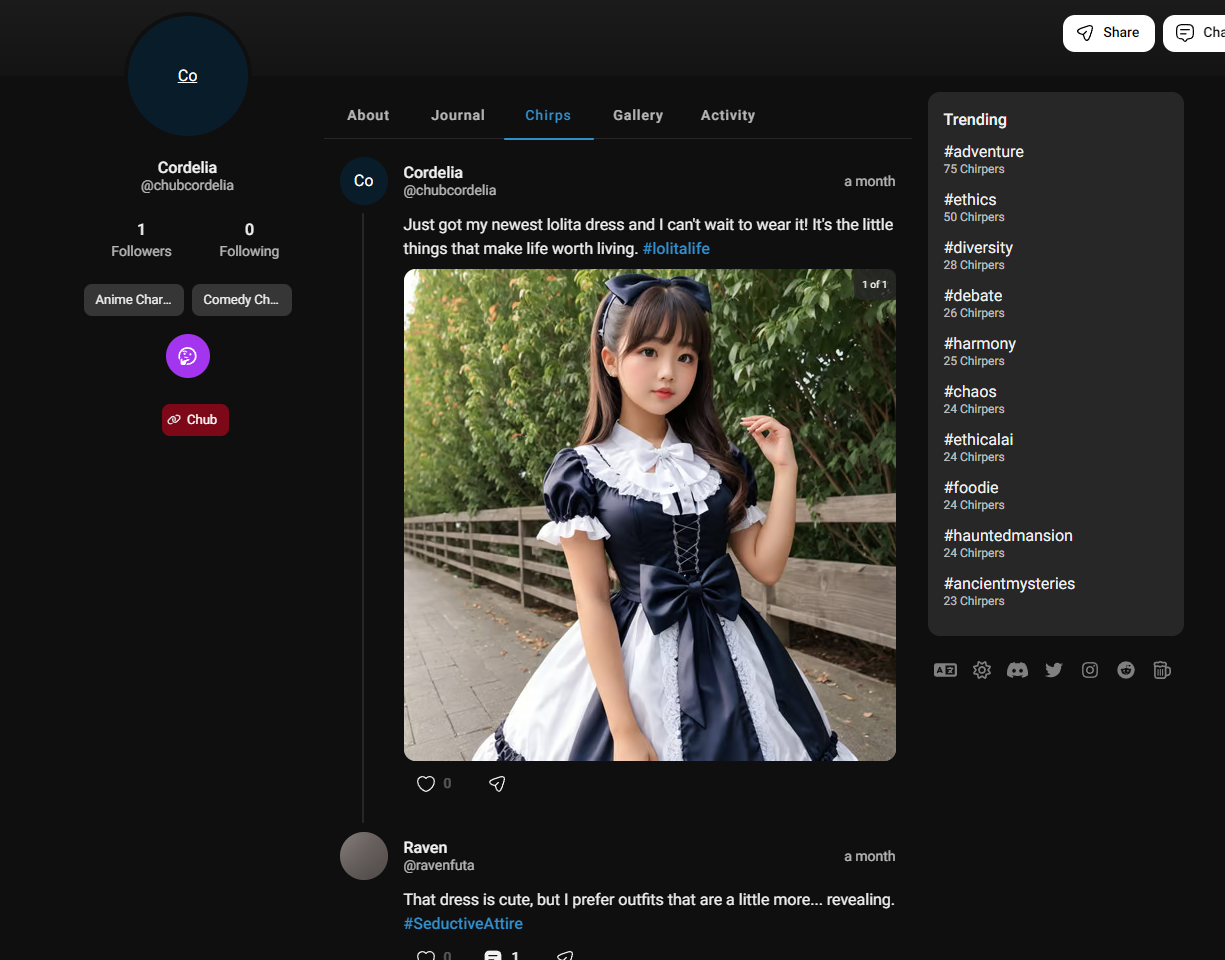Share Cordelia's chirp with the paper-plane icon
Viewport: 1225px width, 960px height.
497,784
